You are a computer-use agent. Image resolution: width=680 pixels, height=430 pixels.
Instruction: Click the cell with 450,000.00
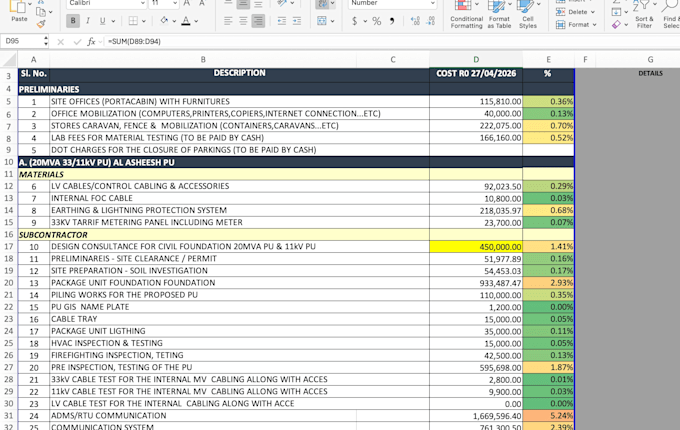click(476, 247)
